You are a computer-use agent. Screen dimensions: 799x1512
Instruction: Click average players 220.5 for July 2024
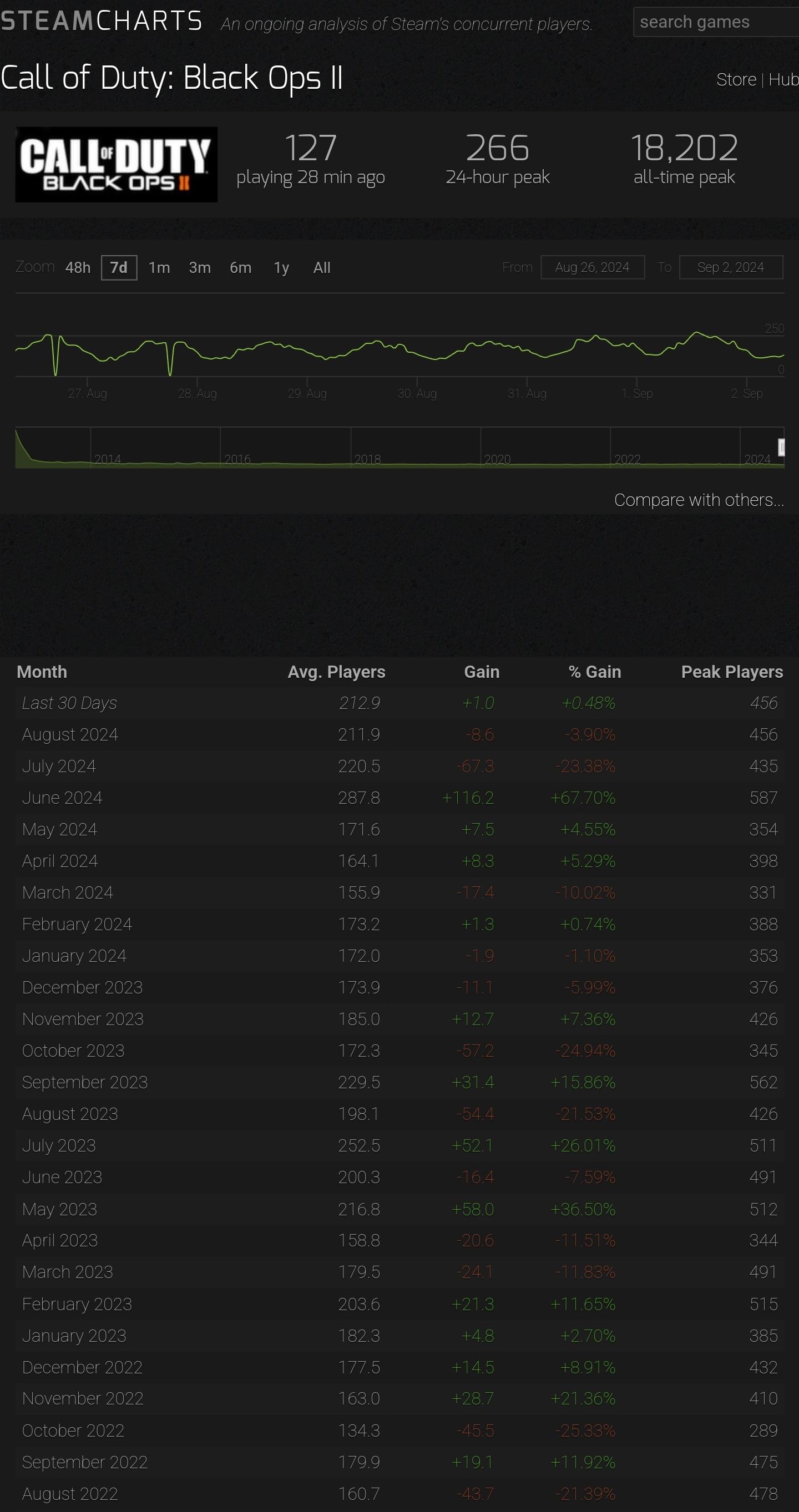pos(358,766)
